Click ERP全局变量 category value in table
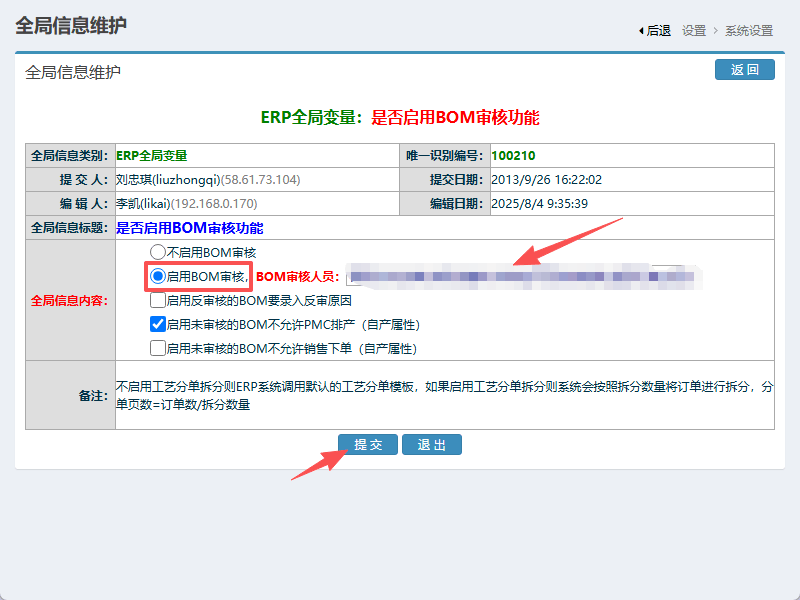 (152, 156)
